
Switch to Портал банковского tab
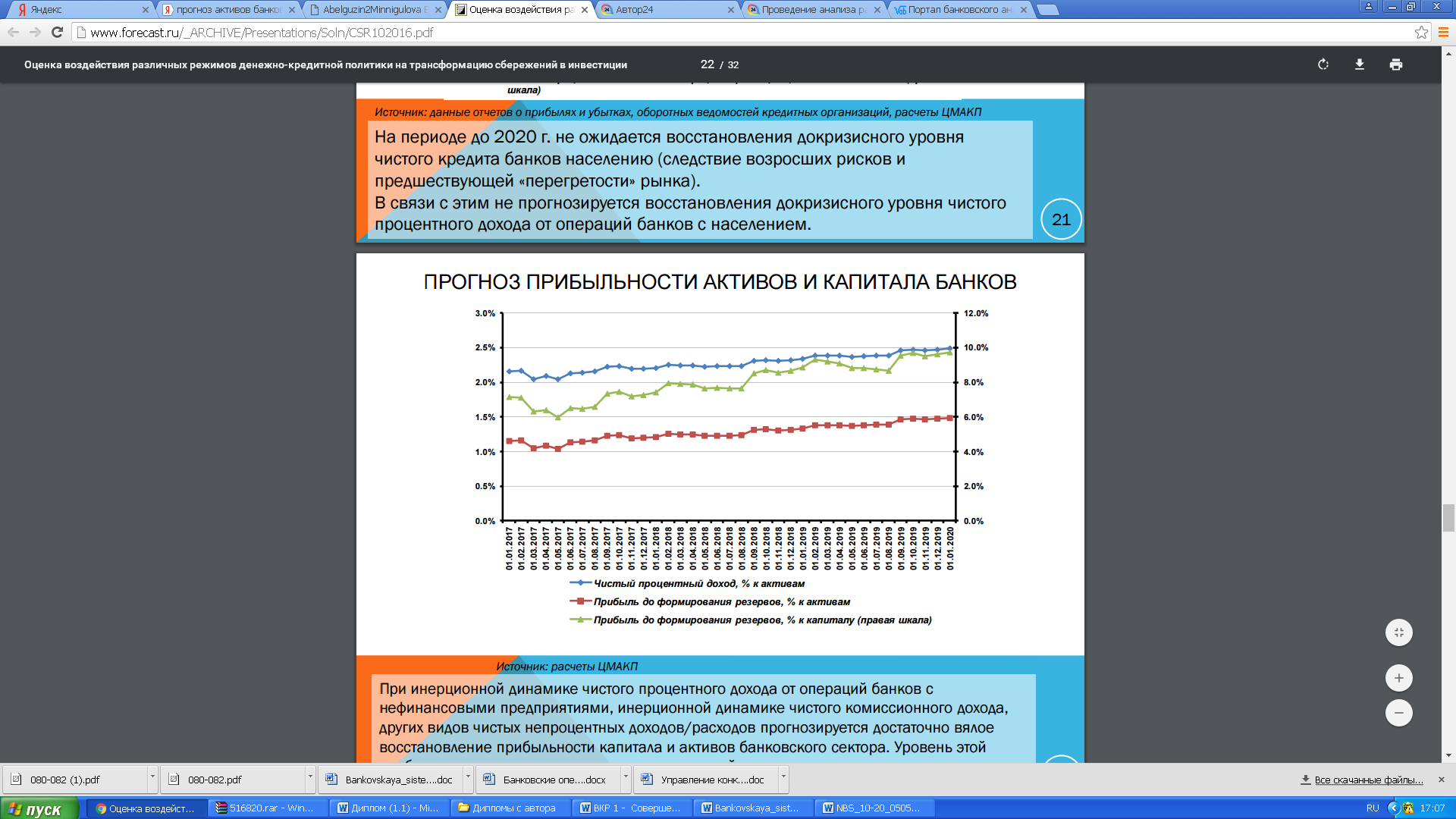tap(957, 10)
